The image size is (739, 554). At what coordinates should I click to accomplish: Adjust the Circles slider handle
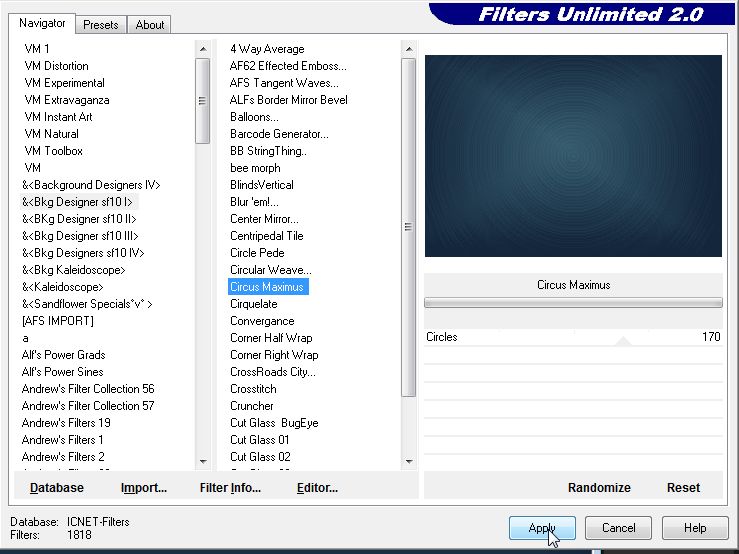623,341
